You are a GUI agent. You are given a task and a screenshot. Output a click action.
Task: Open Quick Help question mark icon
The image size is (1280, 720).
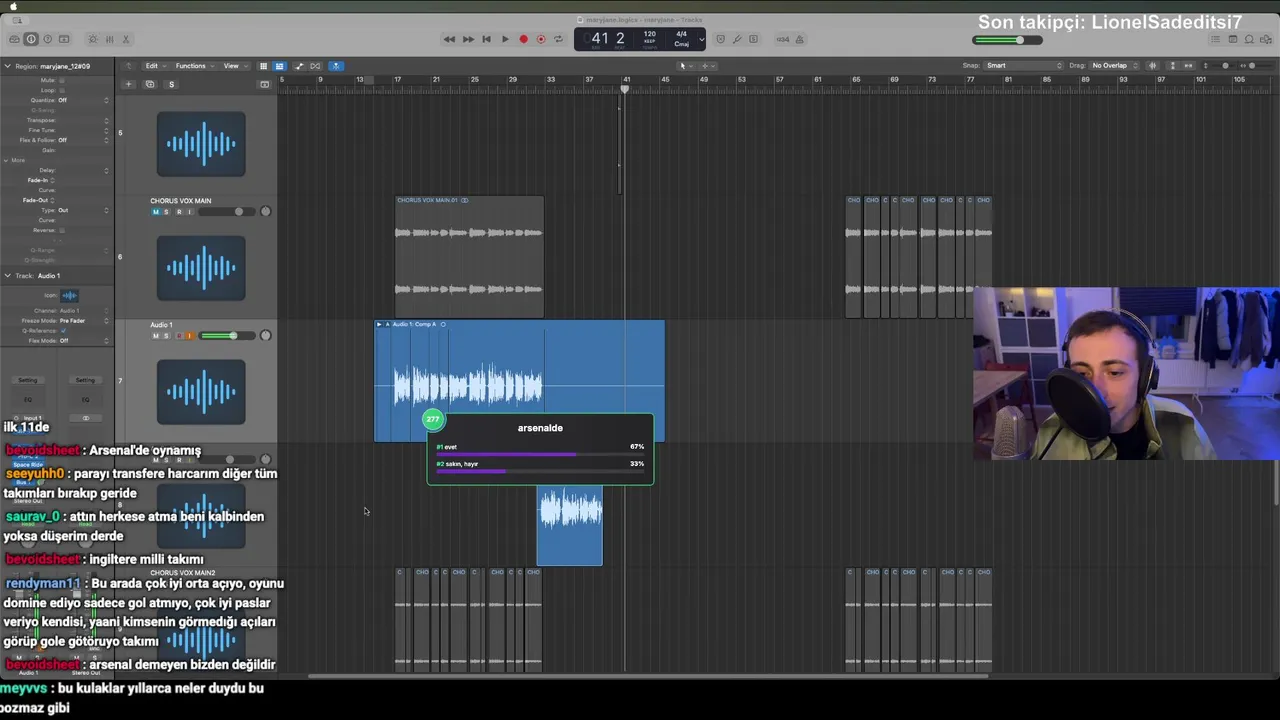(x=47, y=39)
